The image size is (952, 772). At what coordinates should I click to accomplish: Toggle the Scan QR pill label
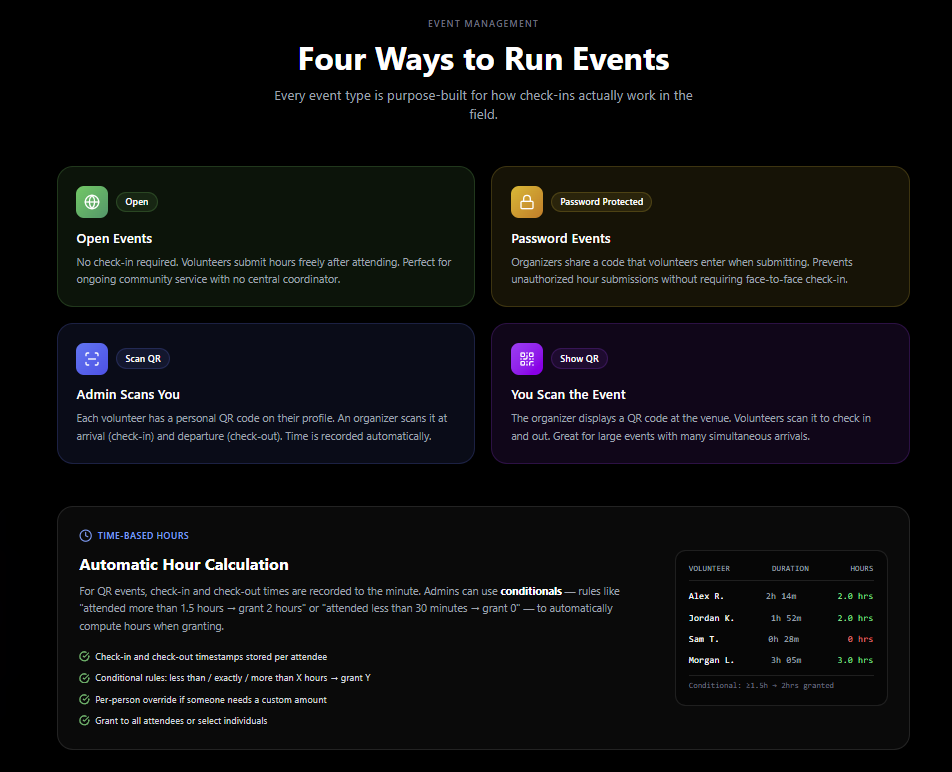(142, 358)
